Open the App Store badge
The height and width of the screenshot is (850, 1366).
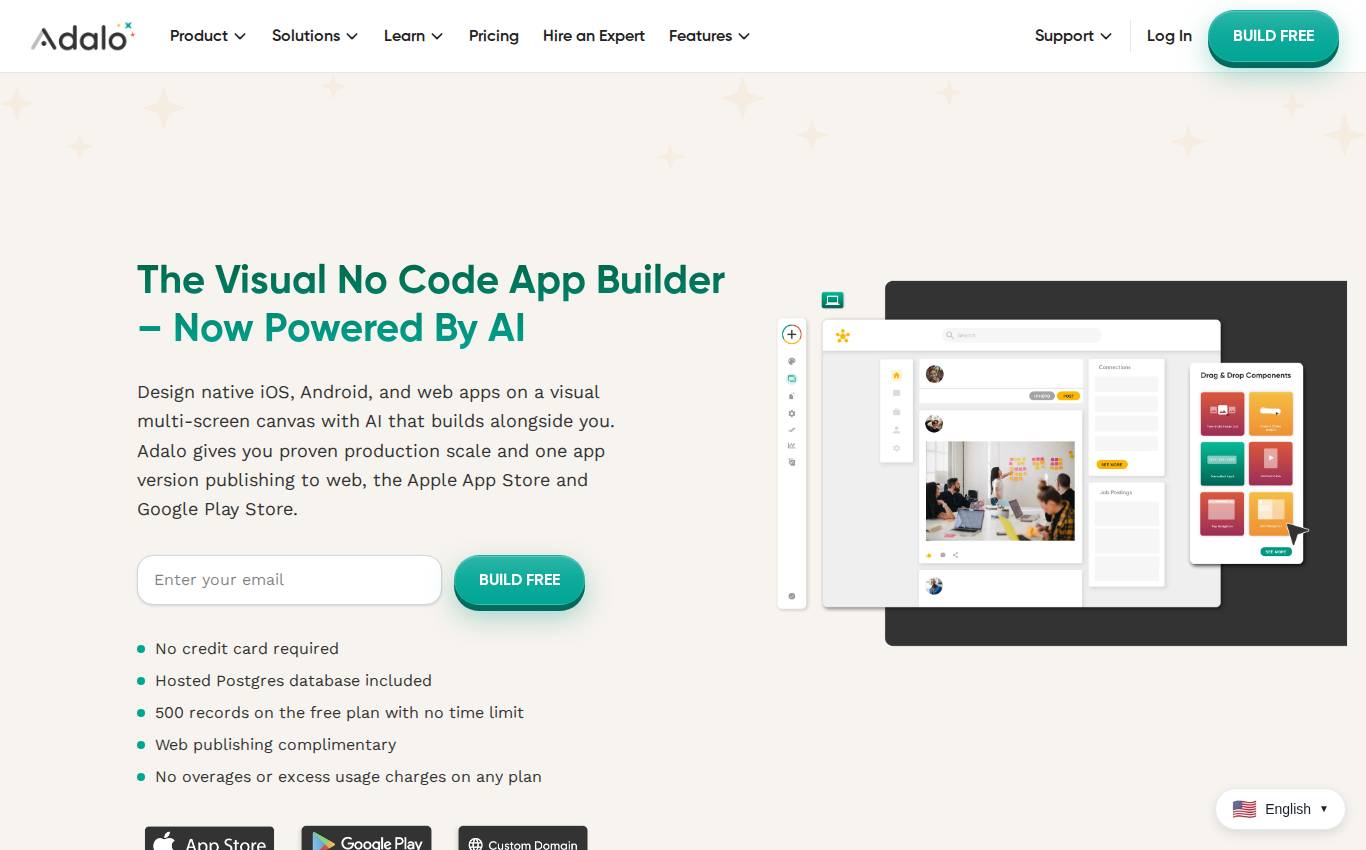[210, 838]
